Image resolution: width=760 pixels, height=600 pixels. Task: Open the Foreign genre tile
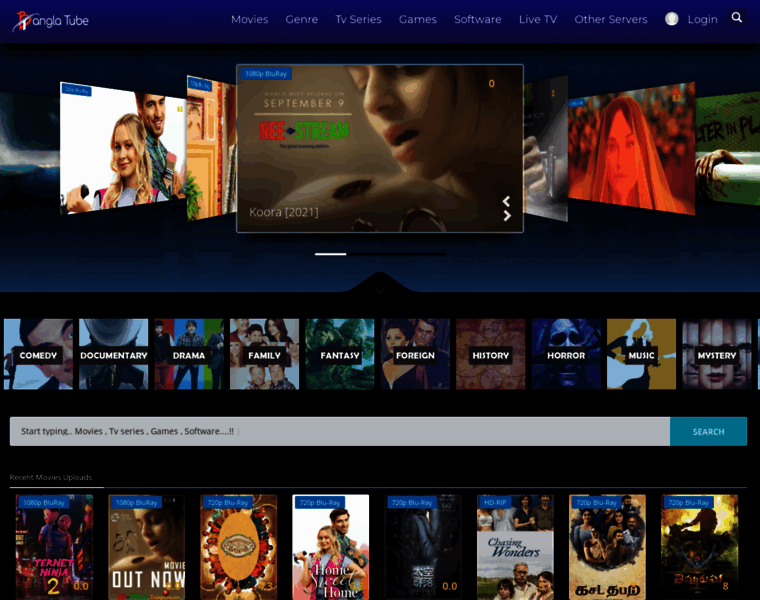point(415,354)
